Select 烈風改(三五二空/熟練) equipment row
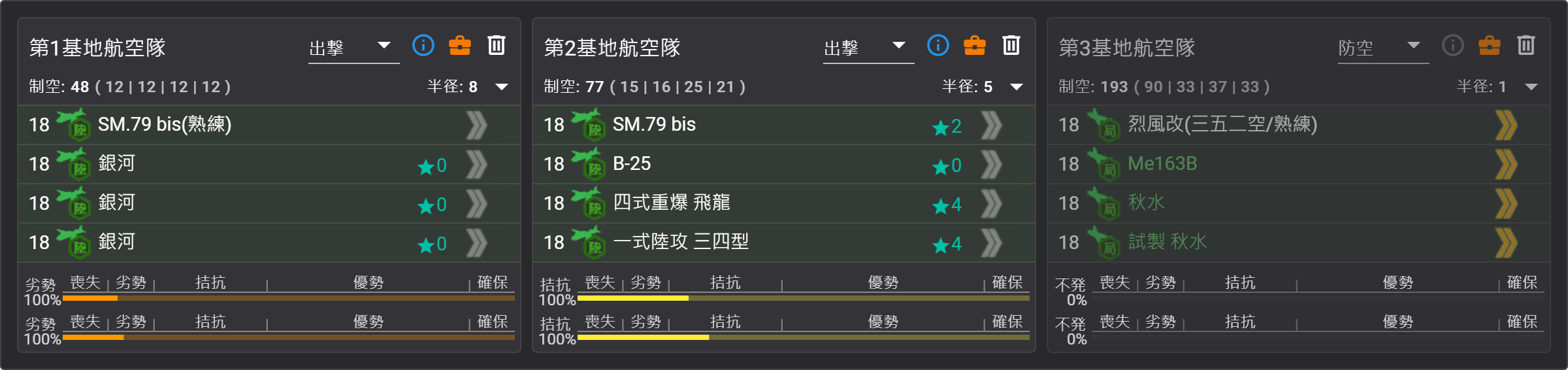The height and width of the screenshot is (370, 1568). tap(1299, 125)
